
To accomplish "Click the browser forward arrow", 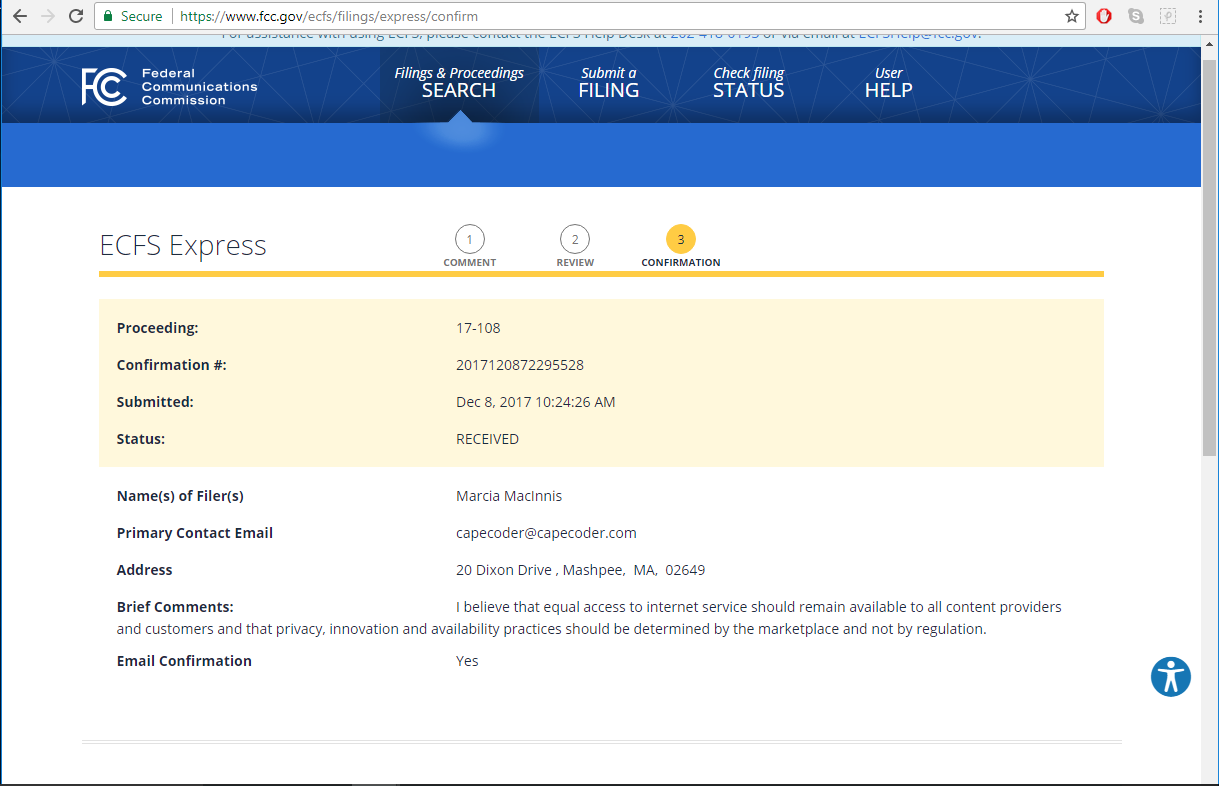I will (47, 16).
